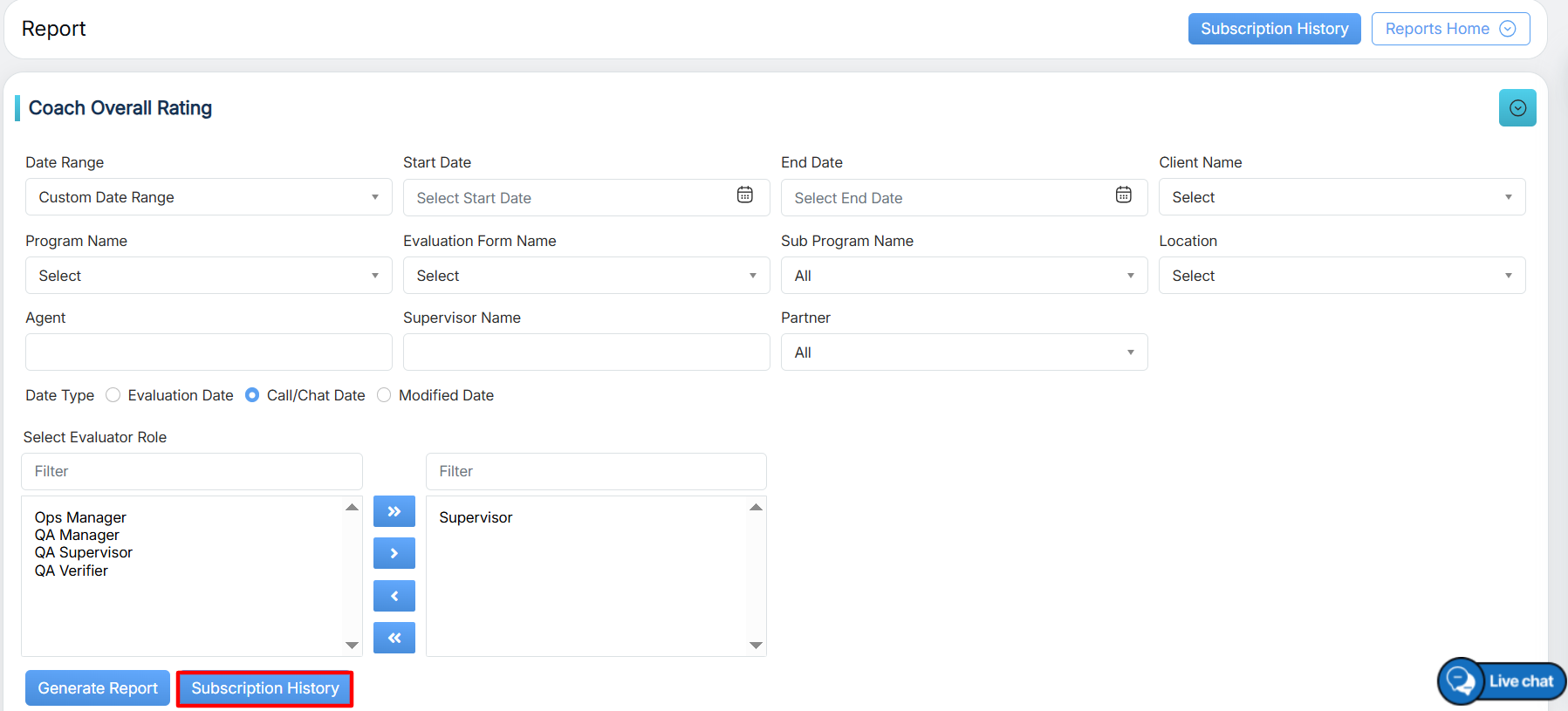Open the Reports Home menu
This screenshot has width=1568, height=711.
click(x=1449, y=29)
